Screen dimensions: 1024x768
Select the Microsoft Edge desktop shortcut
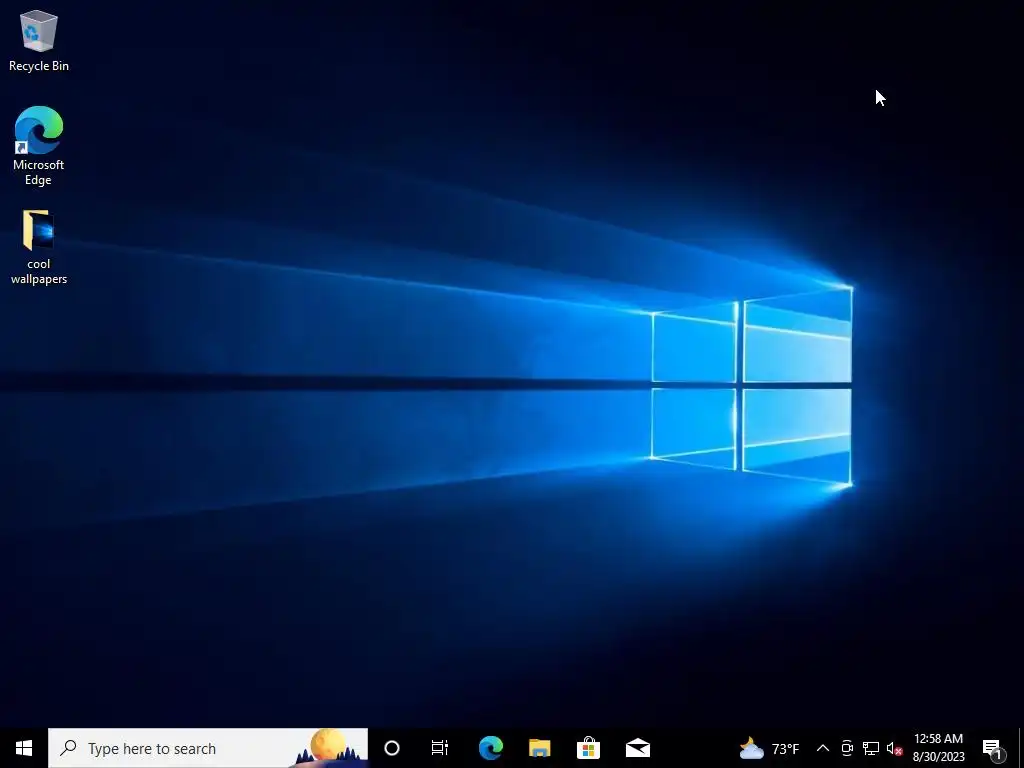tap(39, 146)
